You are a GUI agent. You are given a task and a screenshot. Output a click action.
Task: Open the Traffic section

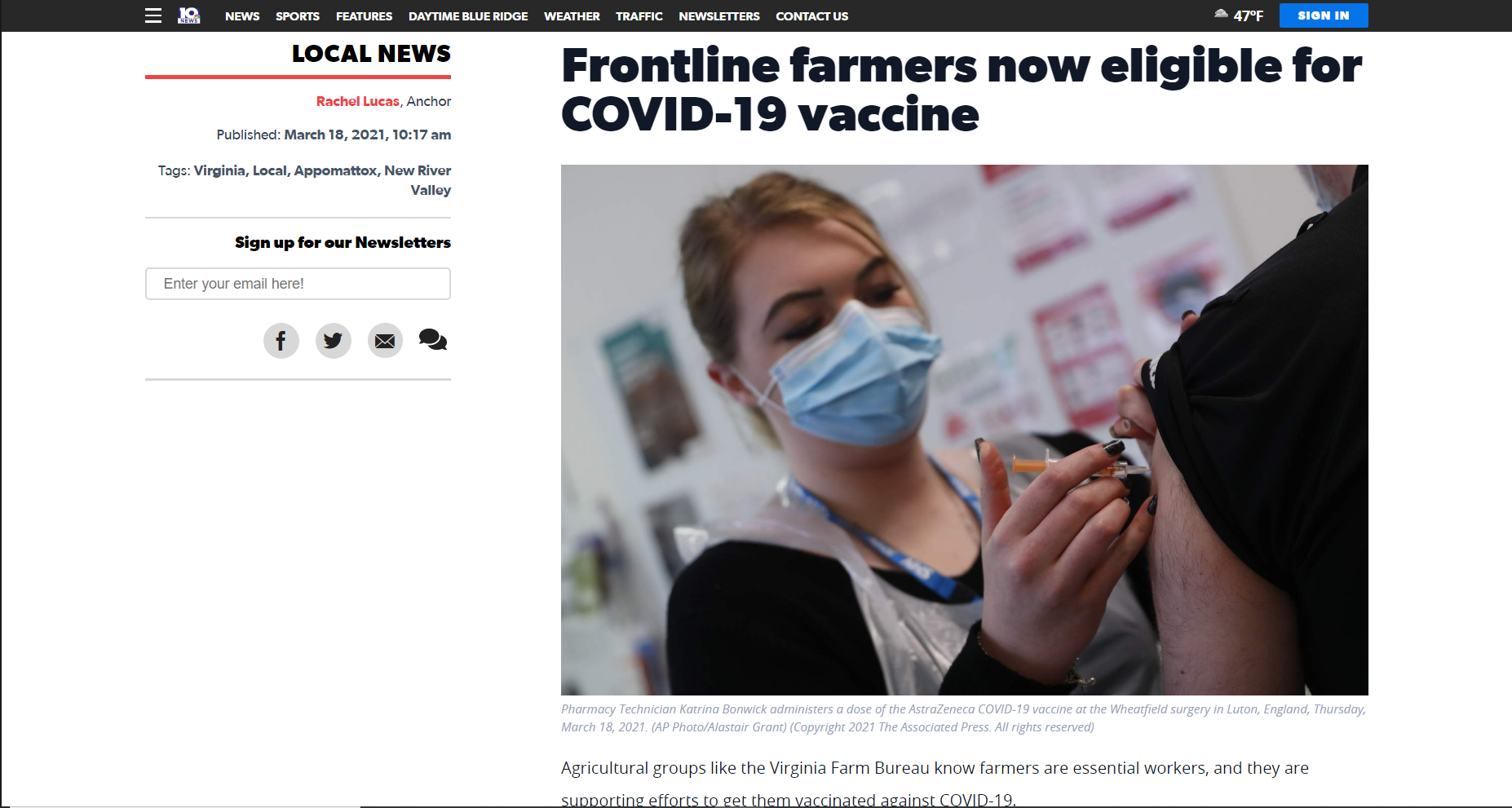639,16
